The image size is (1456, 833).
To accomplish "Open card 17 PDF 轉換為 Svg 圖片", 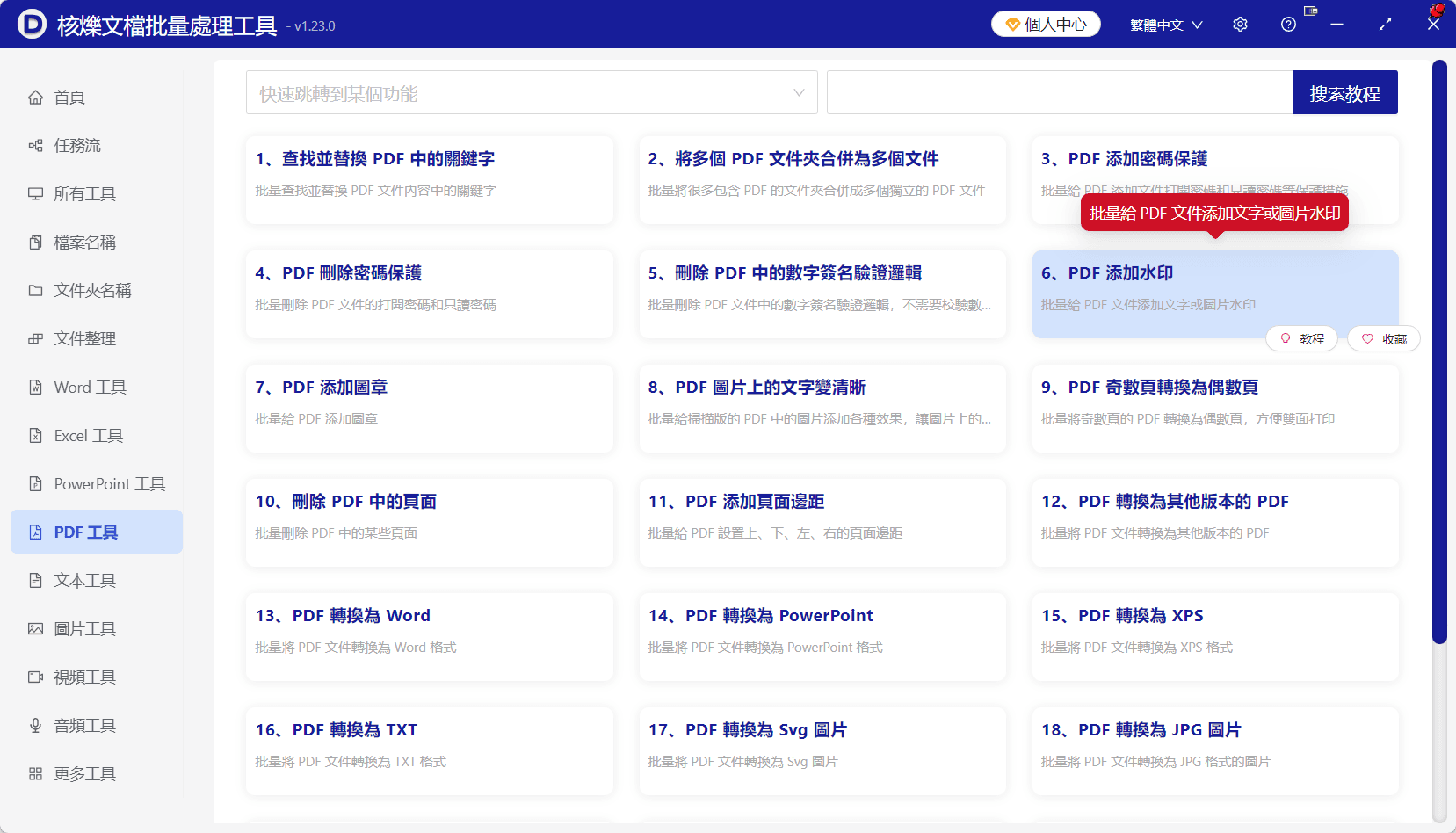I will pyautogui.click(x=822, y=751).
